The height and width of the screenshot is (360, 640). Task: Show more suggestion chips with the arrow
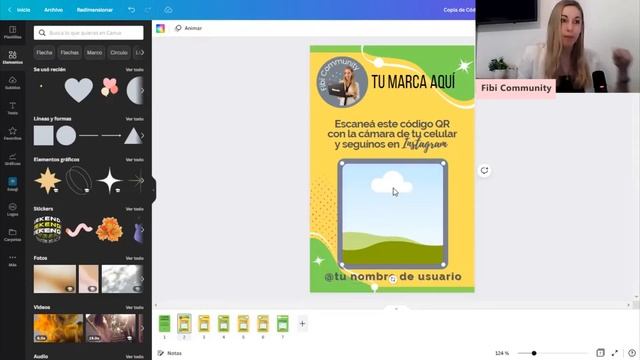(x=142, y=53)
